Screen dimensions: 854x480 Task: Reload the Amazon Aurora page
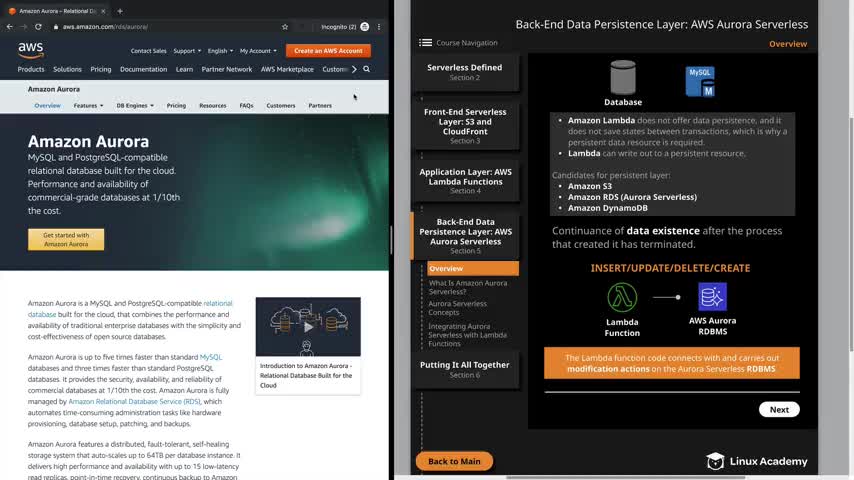point(38,27)
